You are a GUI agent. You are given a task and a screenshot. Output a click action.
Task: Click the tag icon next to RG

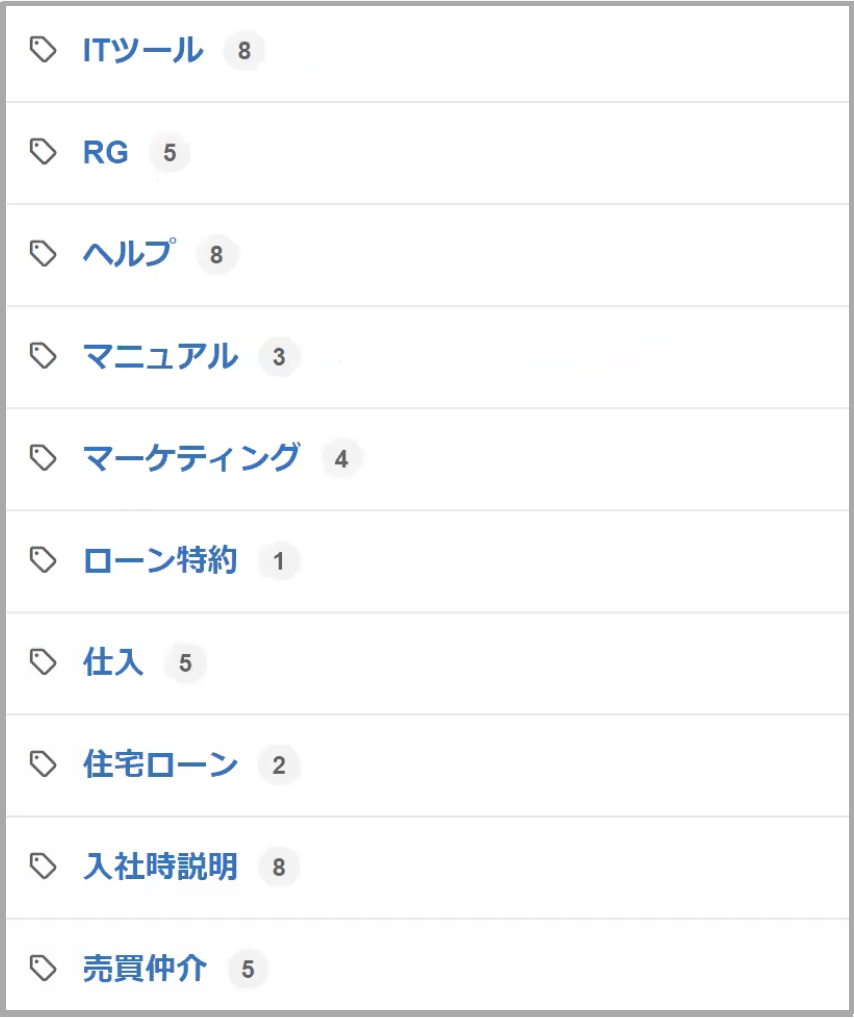click(x=44, y=152)
